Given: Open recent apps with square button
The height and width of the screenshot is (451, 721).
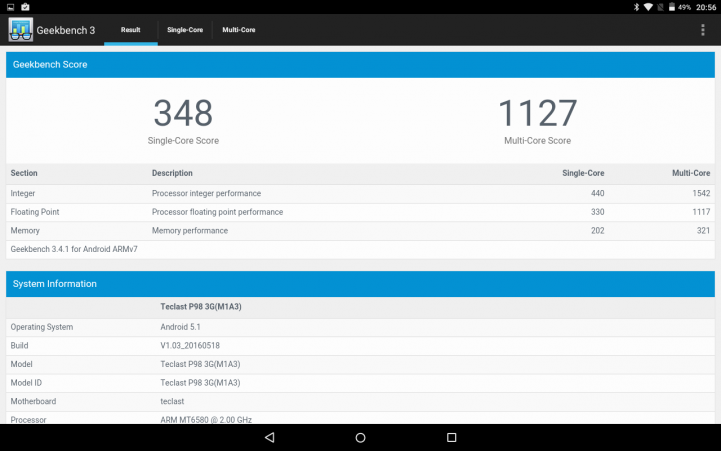Looking at the screenshot, I should (451, 438).
